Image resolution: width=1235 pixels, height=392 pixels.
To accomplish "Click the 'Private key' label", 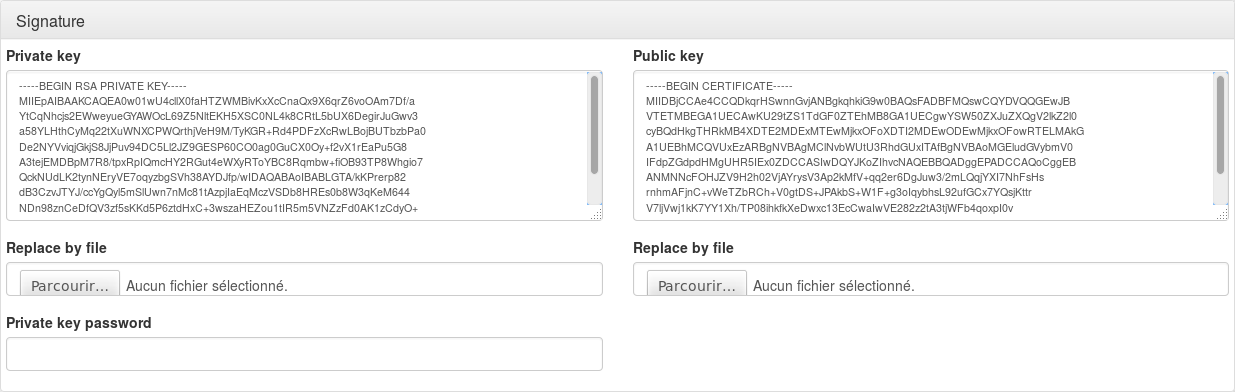I will tap(43, 56).
